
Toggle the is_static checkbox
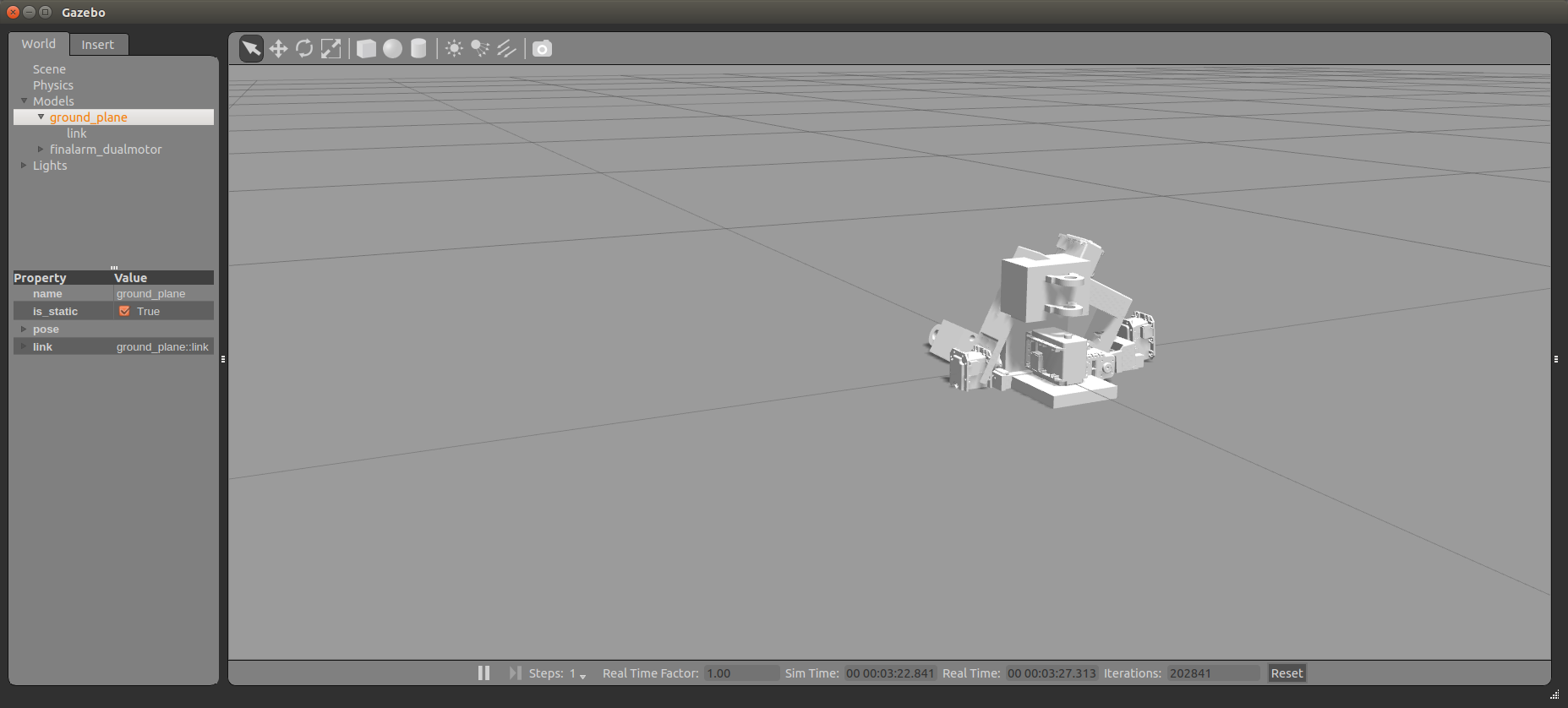[125, 311]
